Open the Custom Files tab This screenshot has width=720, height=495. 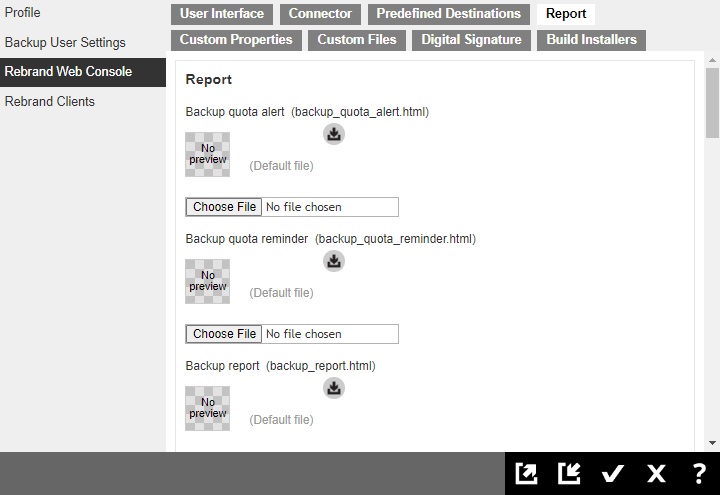click(x=357, y=40)
